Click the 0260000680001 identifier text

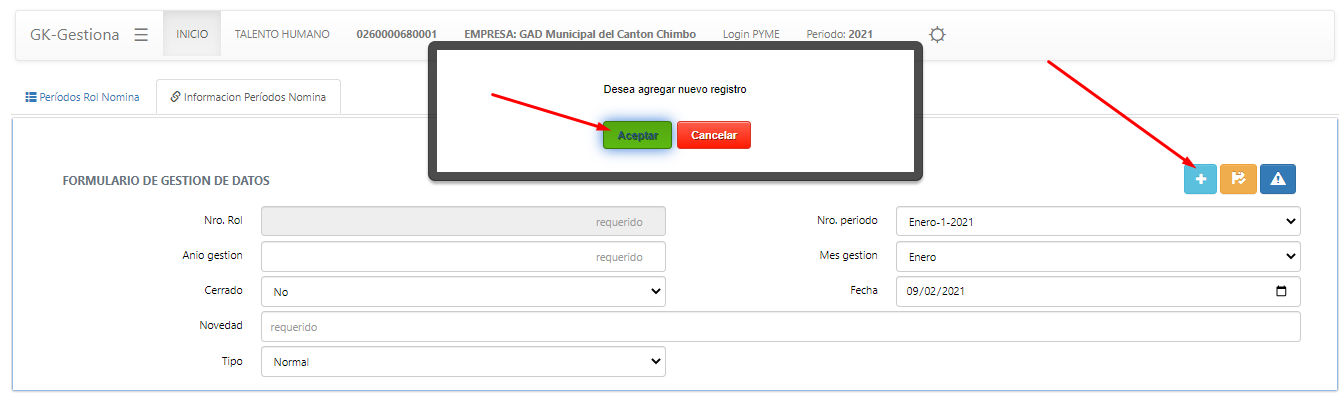[396, 34]
